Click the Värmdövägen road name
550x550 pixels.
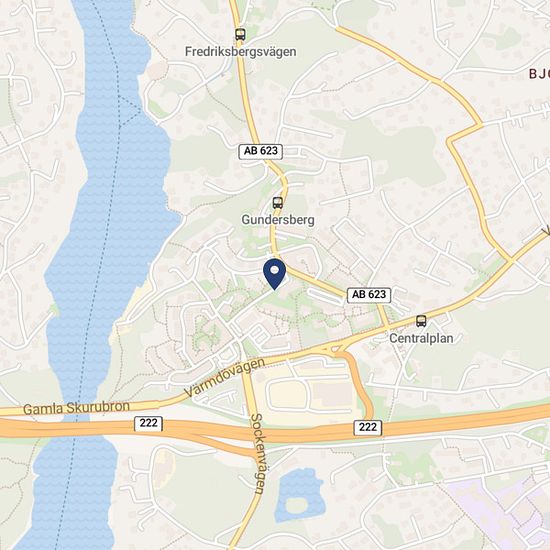tap(225, 377)
